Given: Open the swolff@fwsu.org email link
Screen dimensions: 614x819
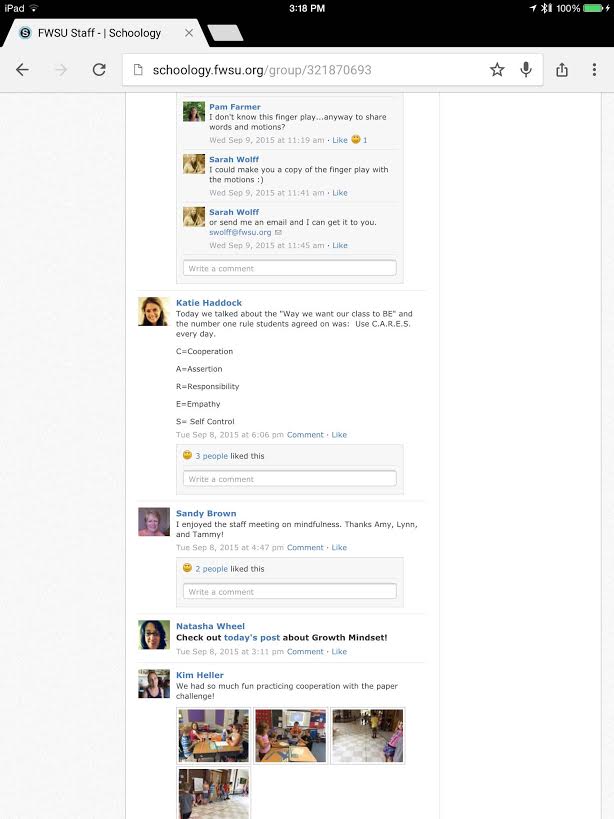Looking at the screenshot, I should (240, 232).
